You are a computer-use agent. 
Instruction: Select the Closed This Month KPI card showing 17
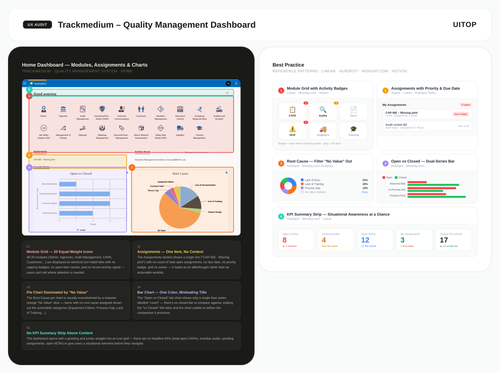pyautogui.click(x=454, y=240)
